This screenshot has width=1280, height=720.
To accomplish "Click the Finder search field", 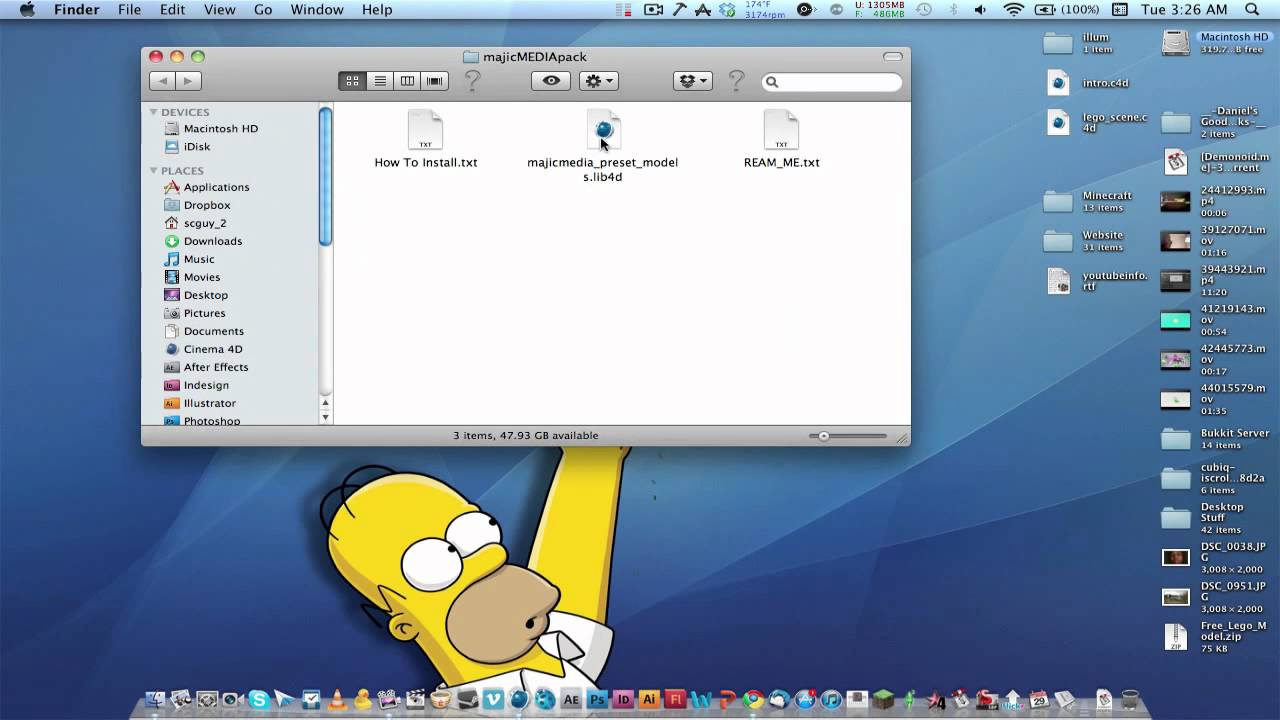I will [832, 82].
